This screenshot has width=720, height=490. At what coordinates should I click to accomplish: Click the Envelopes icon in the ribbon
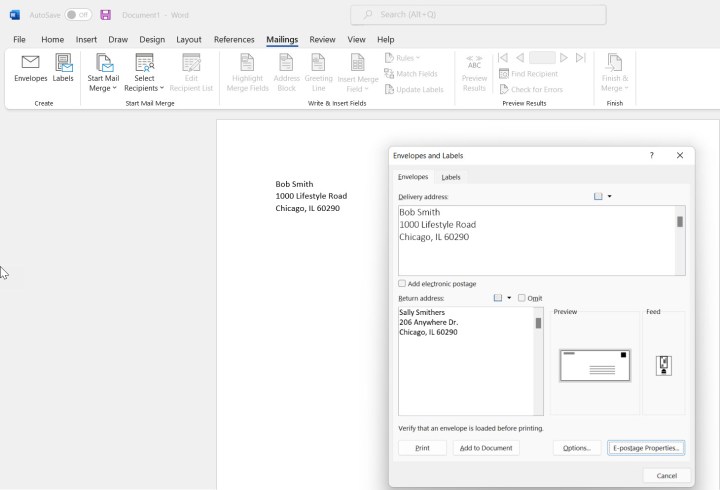[x=30, y=68]
